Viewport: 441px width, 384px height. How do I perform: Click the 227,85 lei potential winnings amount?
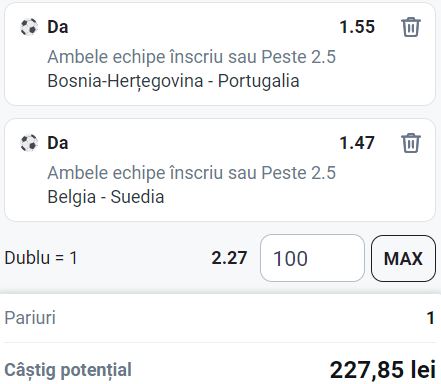point(383,370)
